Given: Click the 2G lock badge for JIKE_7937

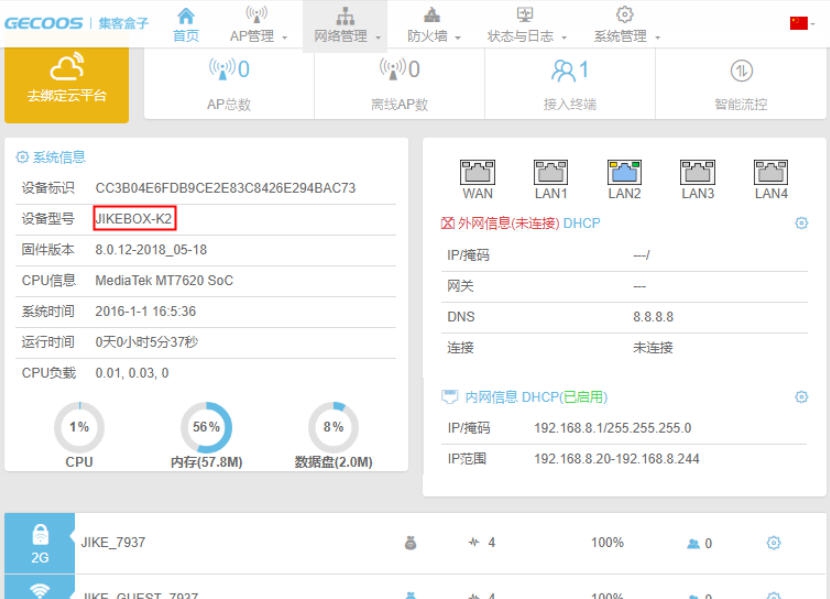Looking at the screenshot, I should click(40, 542).
